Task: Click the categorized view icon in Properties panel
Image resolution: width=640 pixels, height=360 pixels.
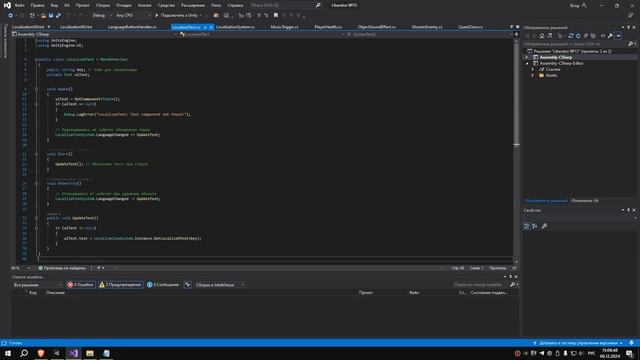Action: pos(527,226)
